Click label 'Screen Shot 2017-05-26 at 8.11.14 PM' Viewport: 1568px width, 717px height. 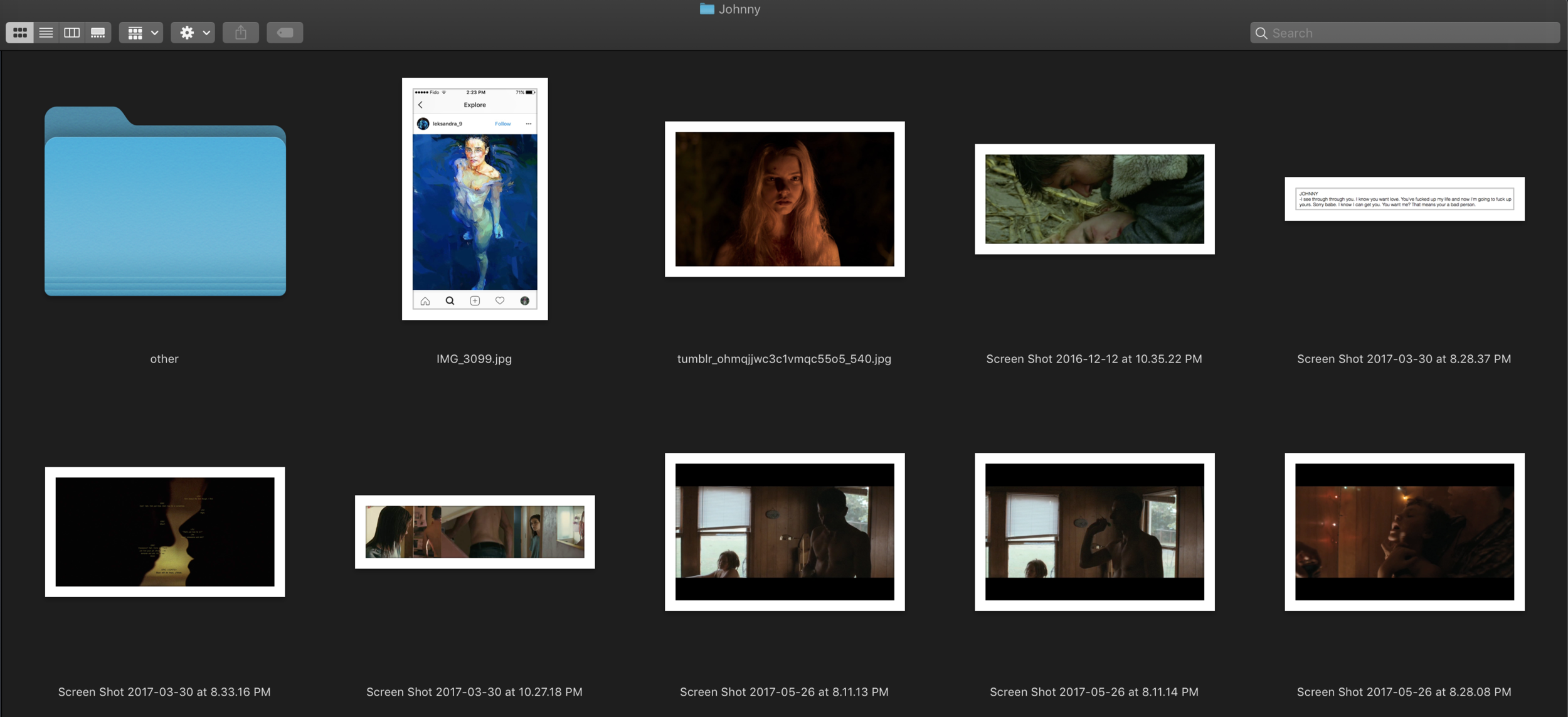click(x=1094, y=692)
